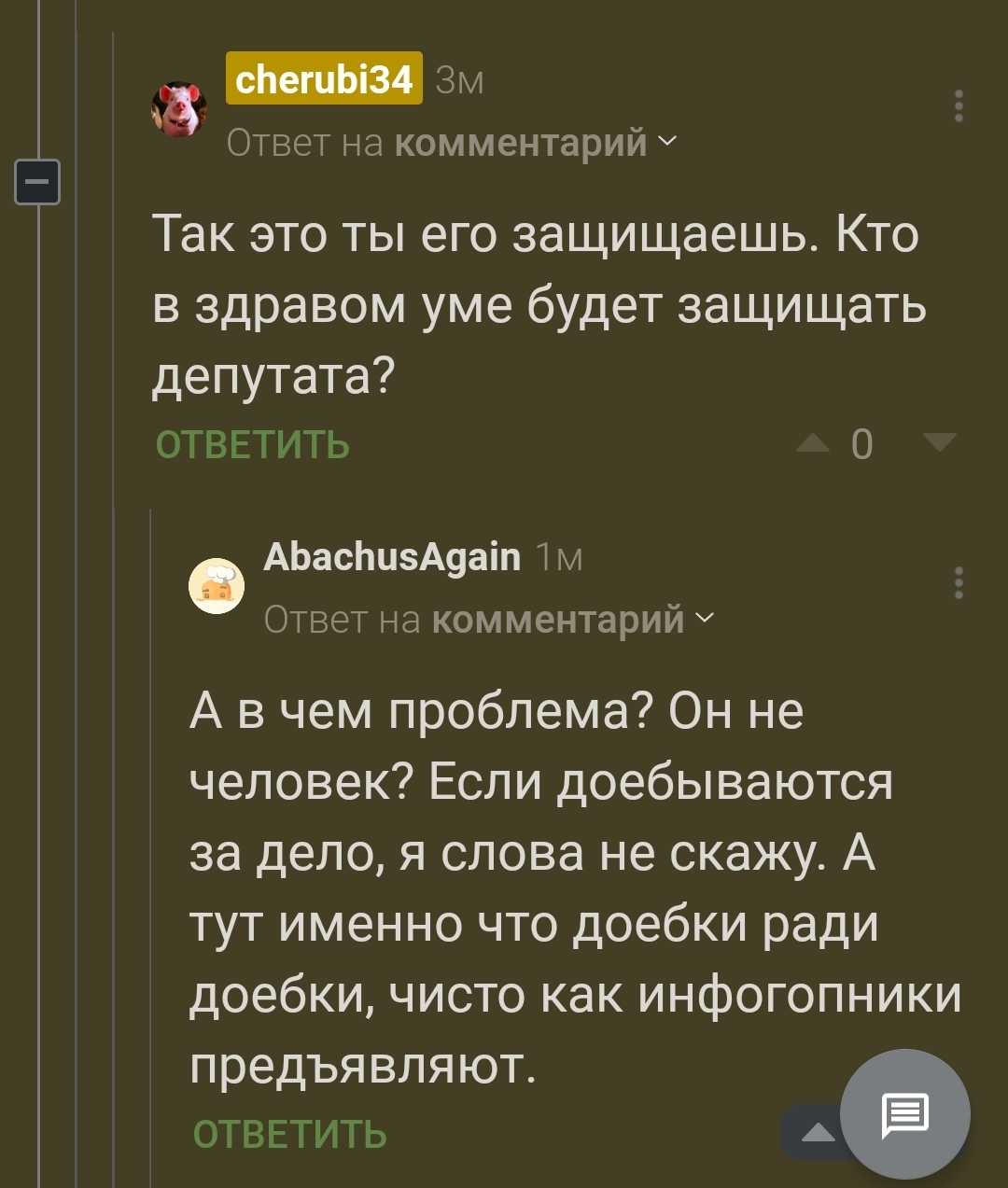1008x1188 pixels.
Task: Reply to cherubi34's comment via ОТВЕТИТЬ
Action: (x=252, y=445)
